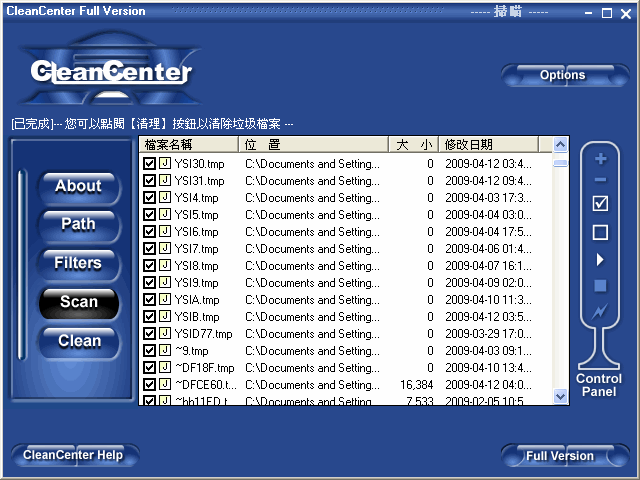Open the Filters section
This screenshot has width=640, height=480.
[x=78, y=263]
